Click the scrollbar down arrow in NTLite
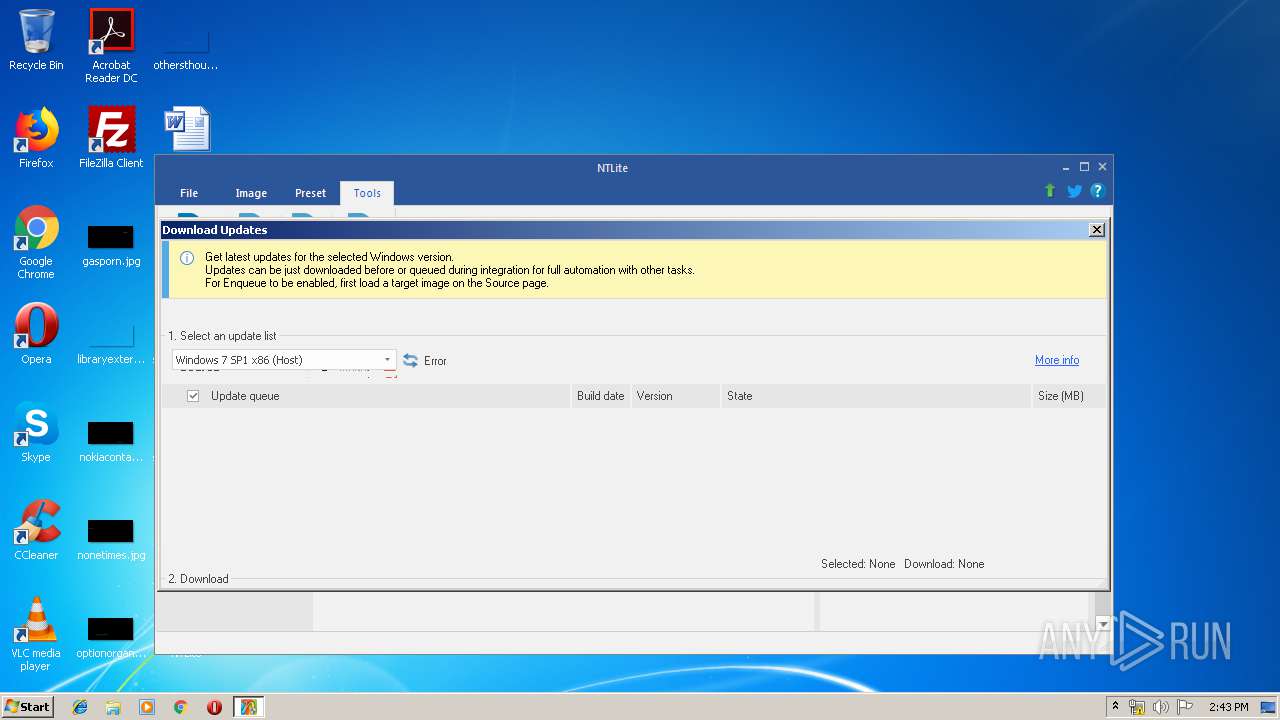This screenshot has width=1280, height=720. 1103,623
